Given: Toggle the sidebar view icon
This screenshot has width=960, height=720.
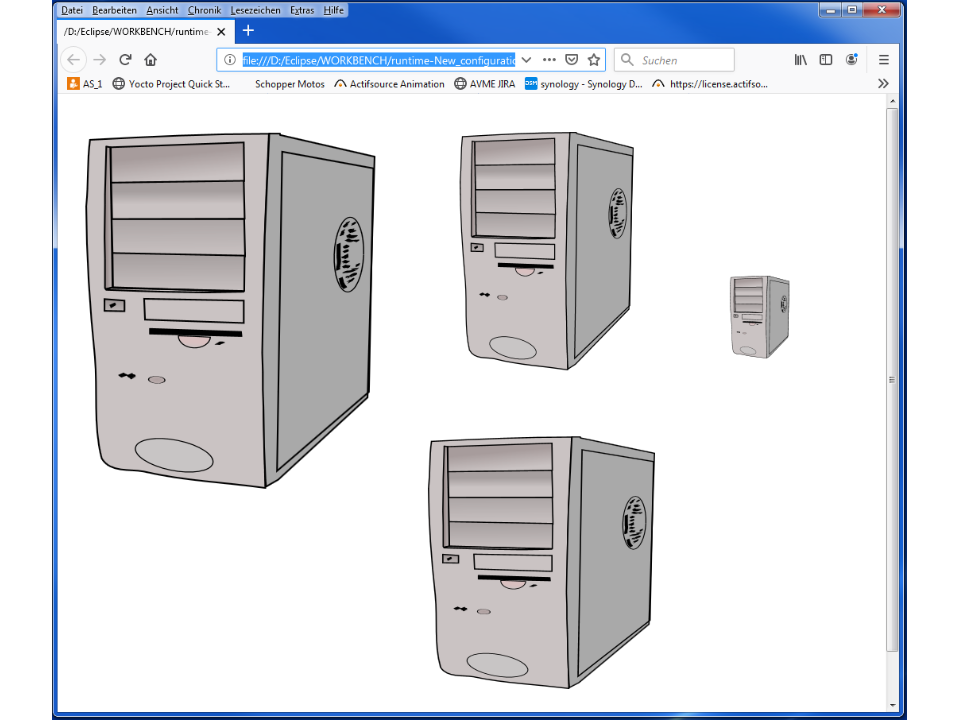Looking at the screenshot, I should coord(826,60).
